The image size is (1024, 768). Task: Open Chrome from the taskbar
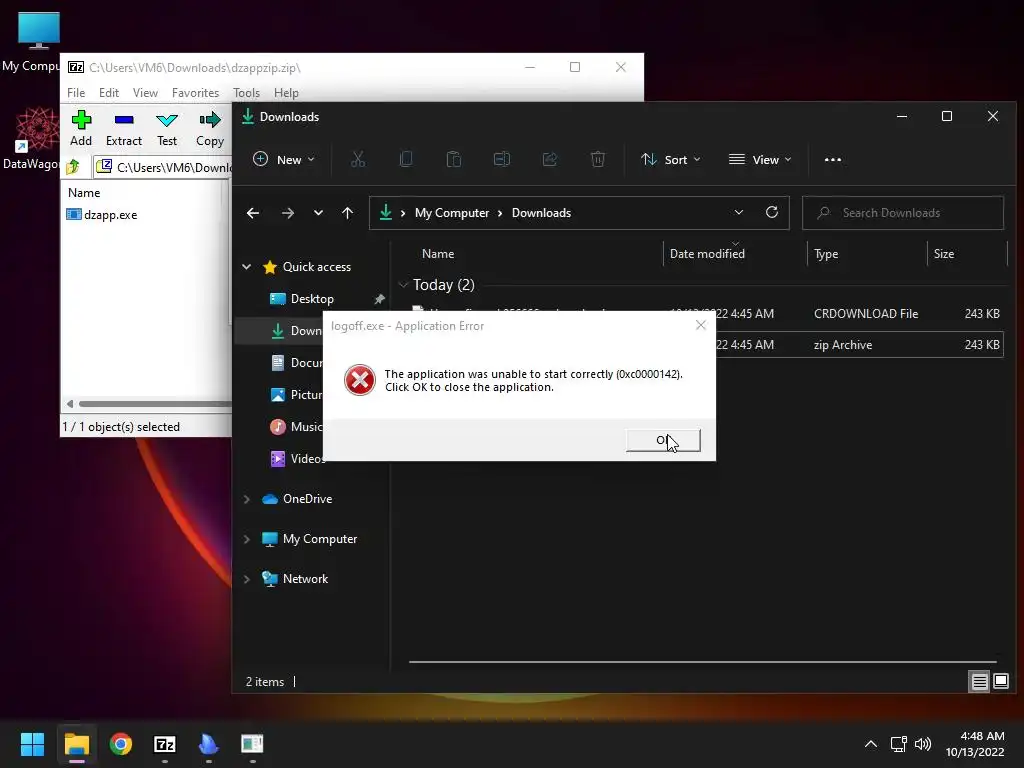tap(121, 744)
